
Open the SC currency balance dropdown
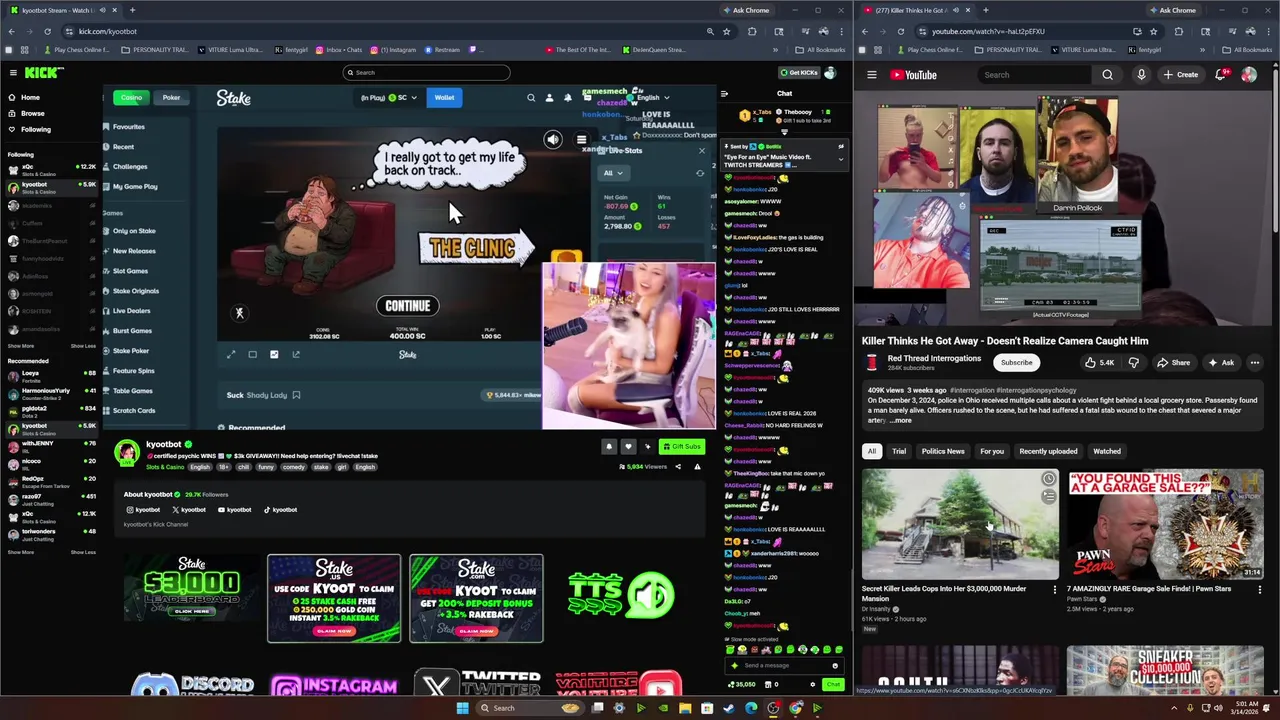click(x=390, y=97)
